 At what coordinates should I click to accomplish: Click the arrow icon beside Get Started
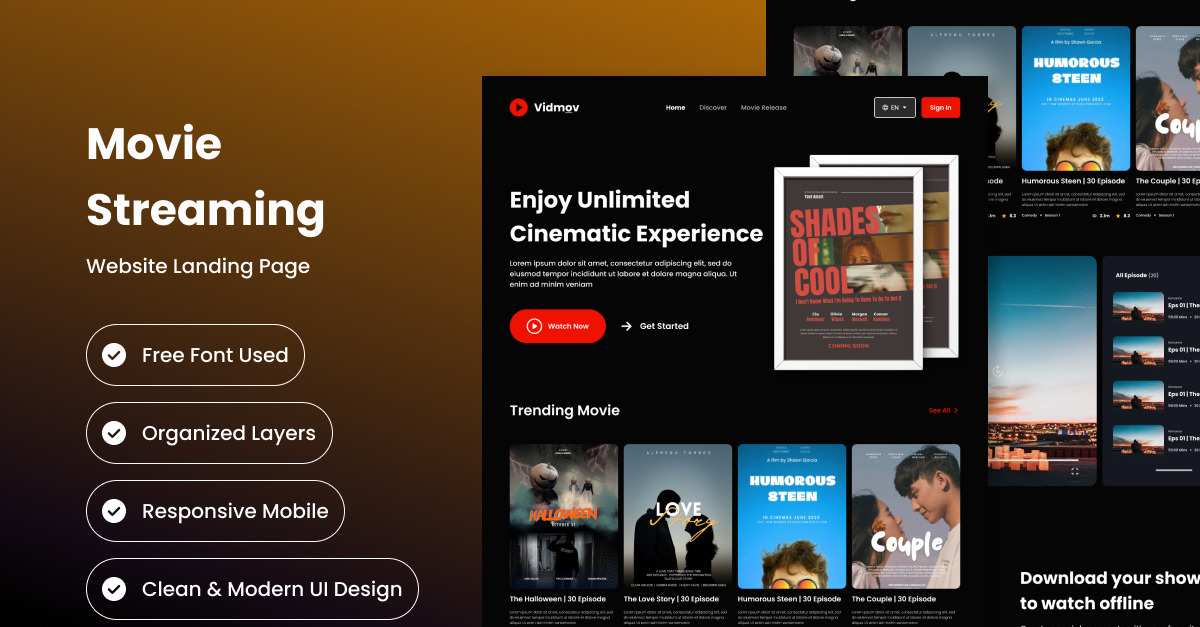click(627, 326)
